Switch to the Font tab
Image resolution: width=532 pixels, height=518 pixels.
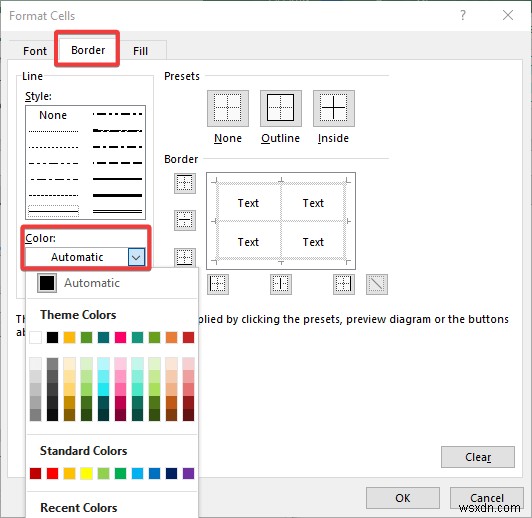[x=35, y=51]
